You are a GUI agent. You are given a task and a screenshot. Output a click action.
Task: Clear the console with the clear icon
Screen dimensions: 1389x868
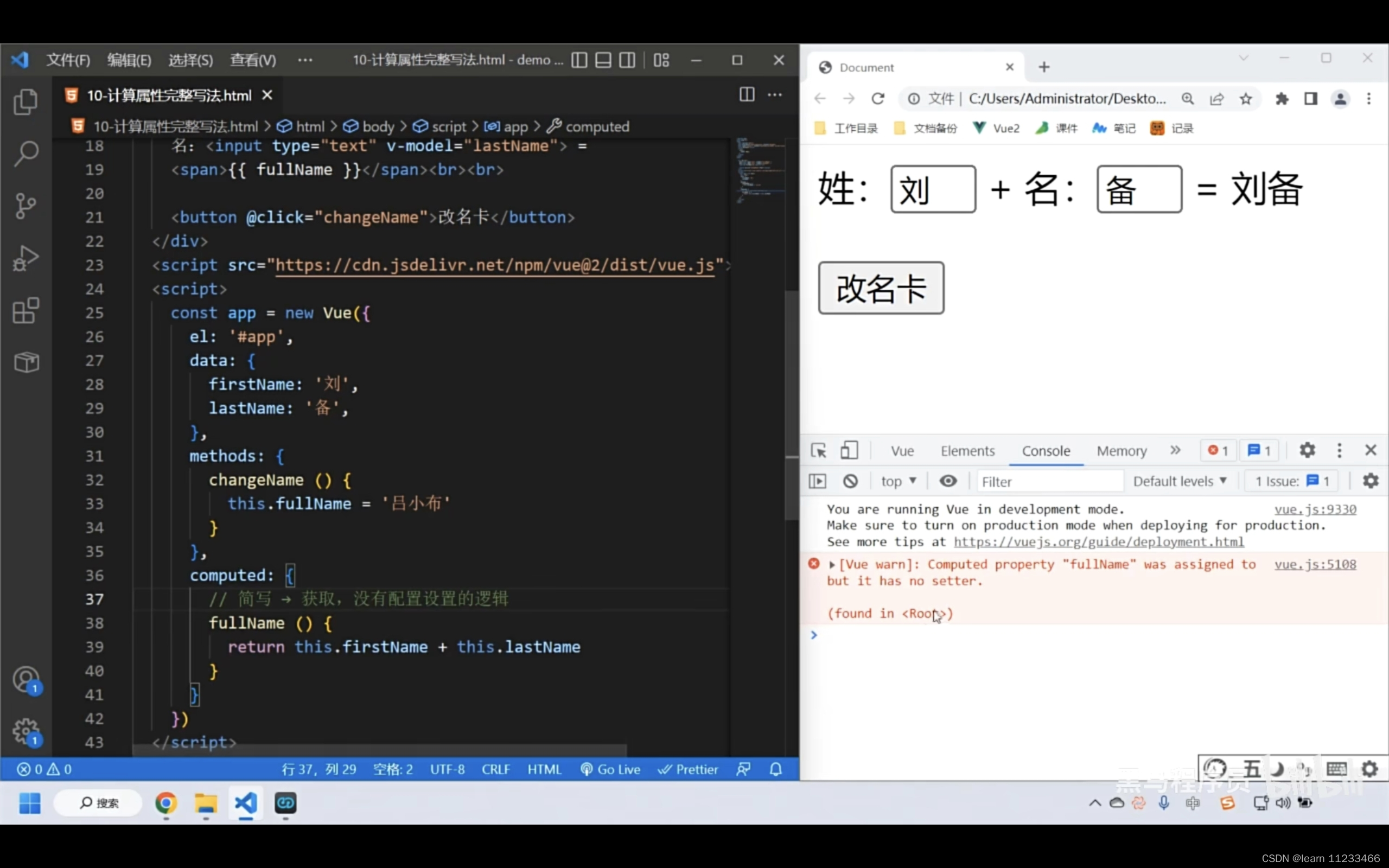pos(850,481)
